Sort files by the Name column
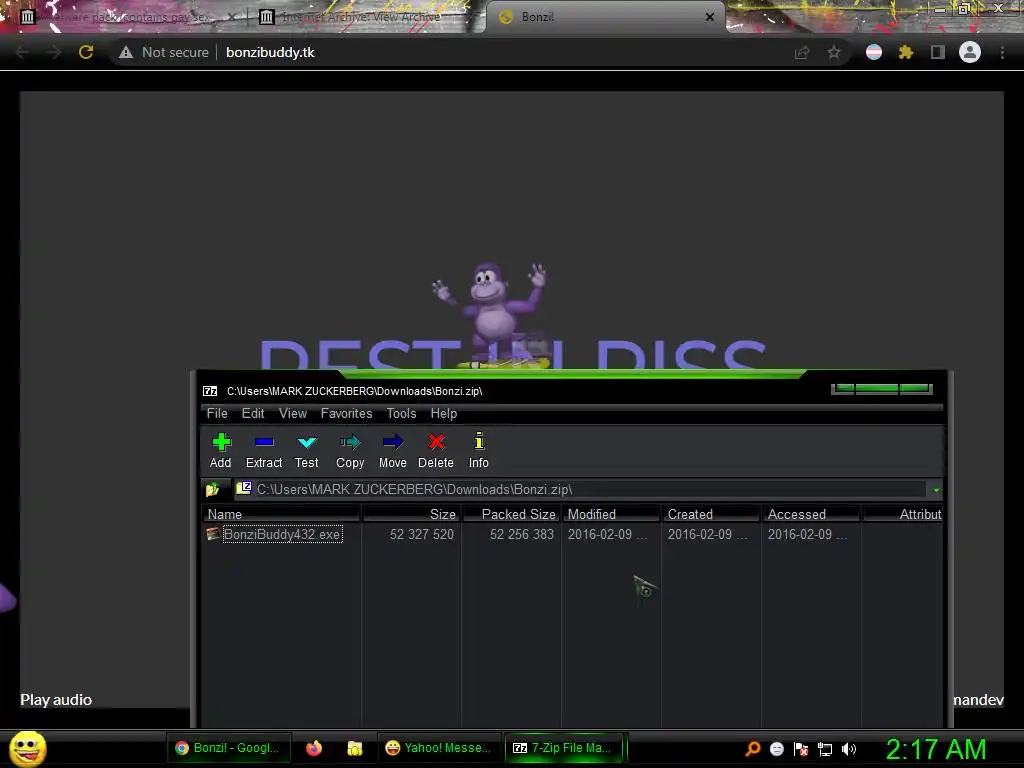This screenshot has height=768, width=1024. click(281, 514)
